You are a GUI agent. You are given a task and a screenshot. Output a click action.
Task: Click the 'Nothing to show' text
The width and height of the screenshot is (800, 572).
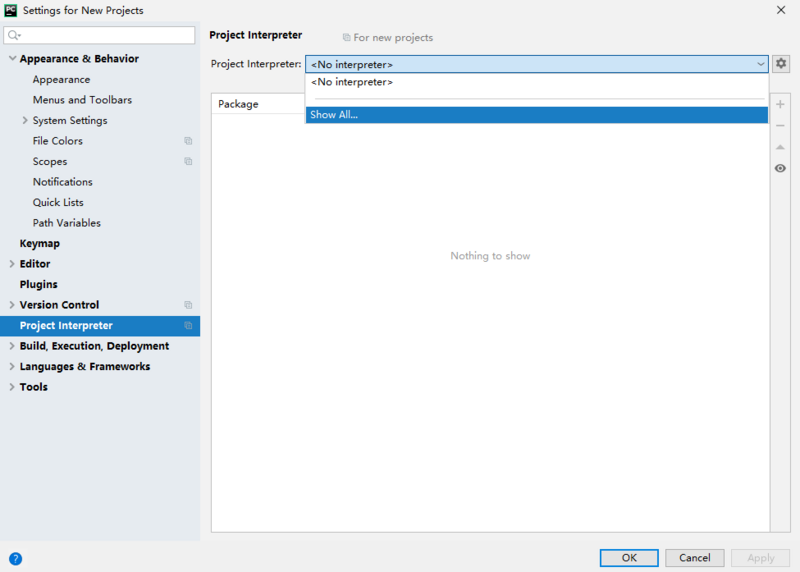490,256
